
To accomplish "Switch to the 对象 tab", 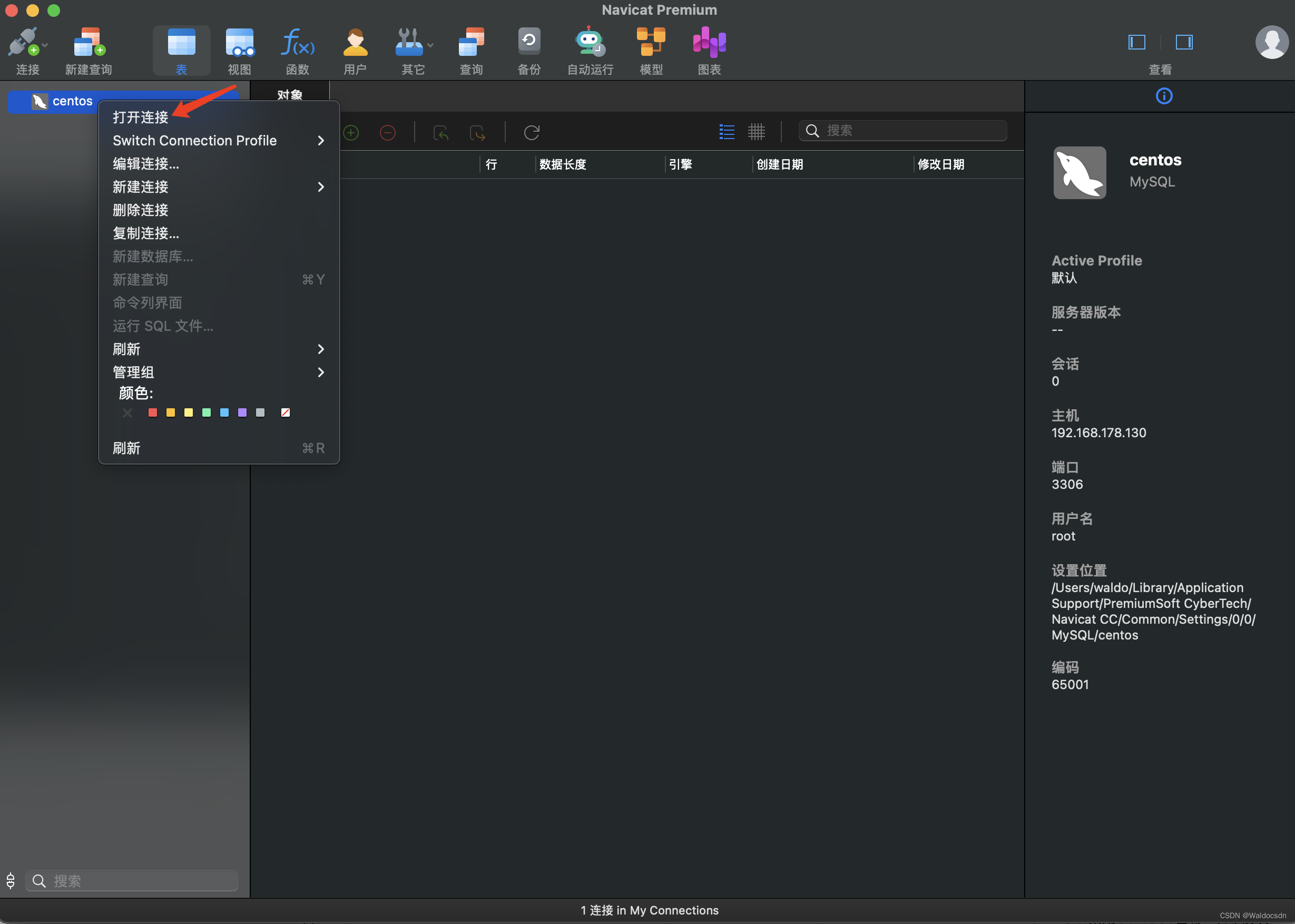I will (290, 94).
